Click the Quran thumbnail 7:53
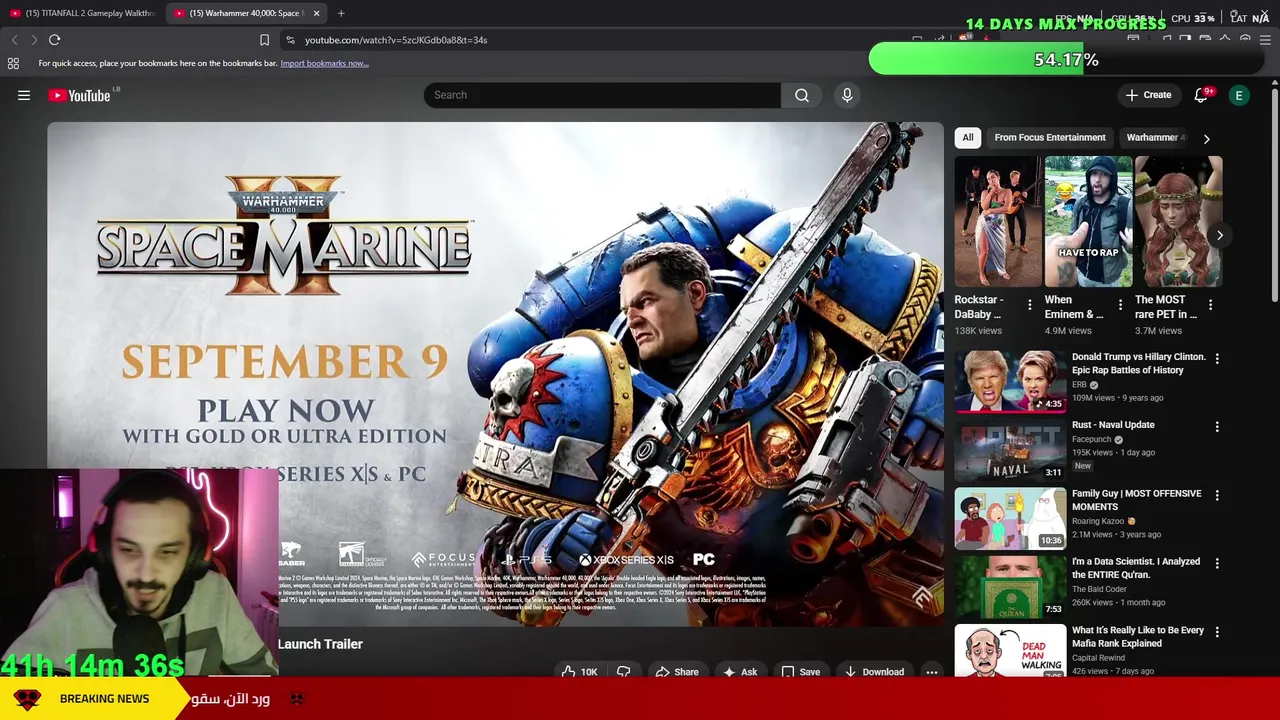Screen dimensions: 1280x720 1010,586
